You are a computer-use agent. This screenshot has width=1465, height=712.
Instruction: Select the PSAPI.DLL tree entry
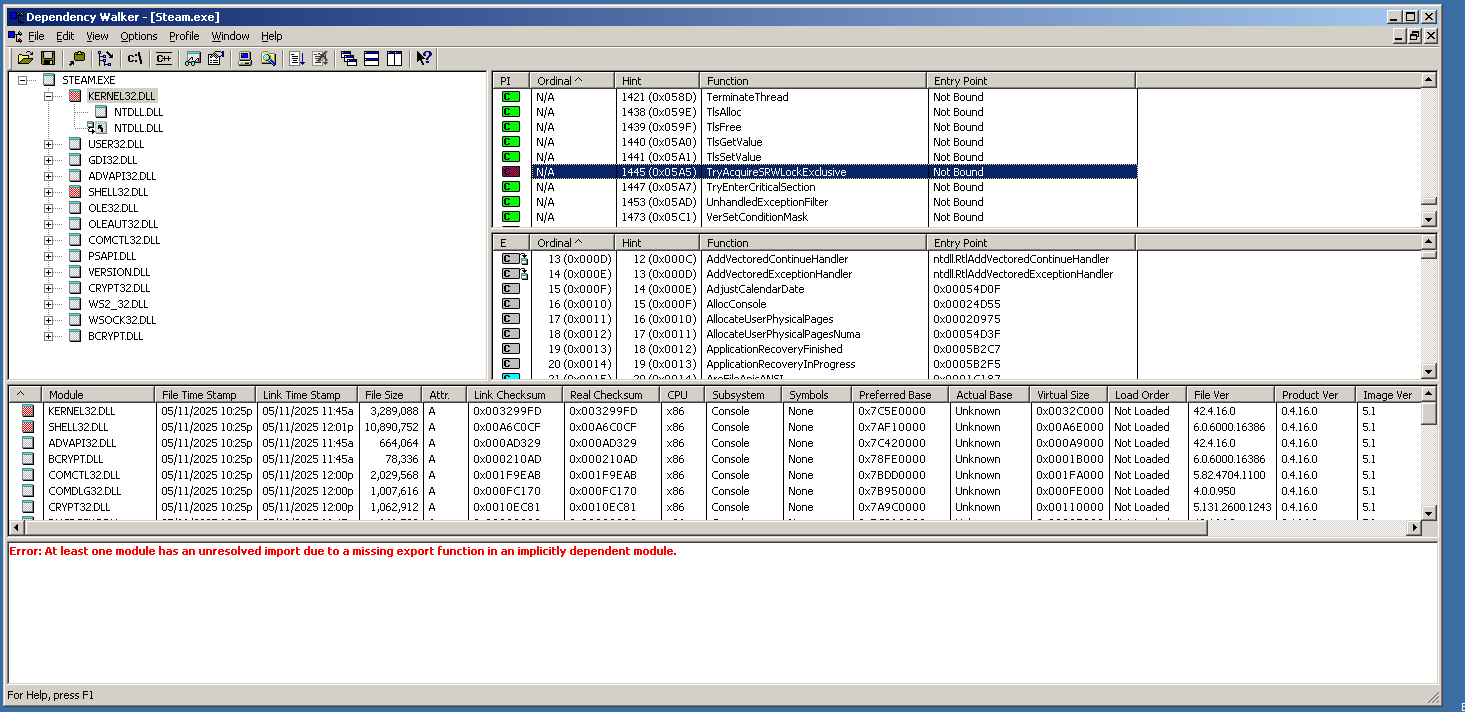coord(111,256)
